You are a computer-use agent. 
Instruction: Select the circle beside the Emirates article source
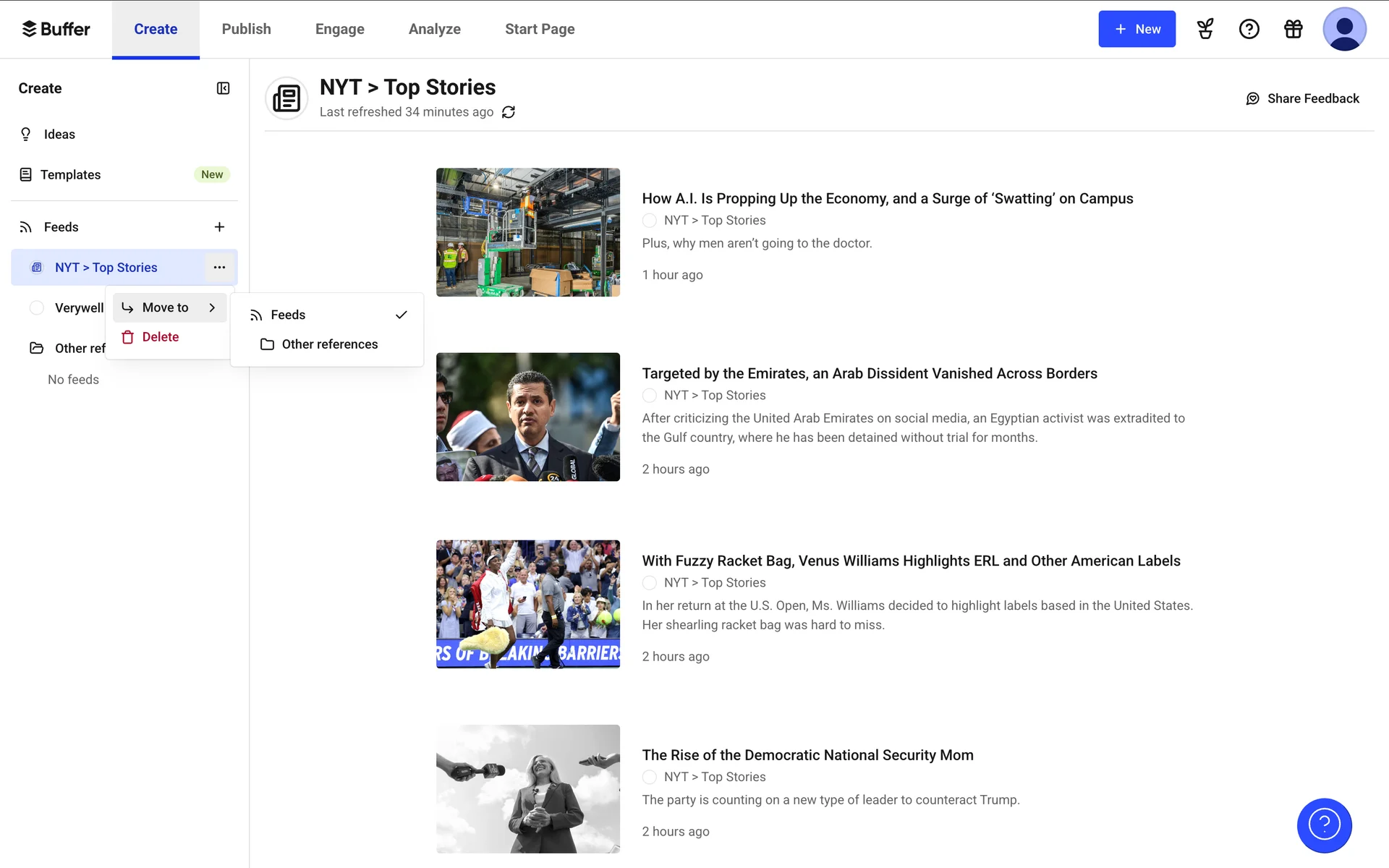650,396
